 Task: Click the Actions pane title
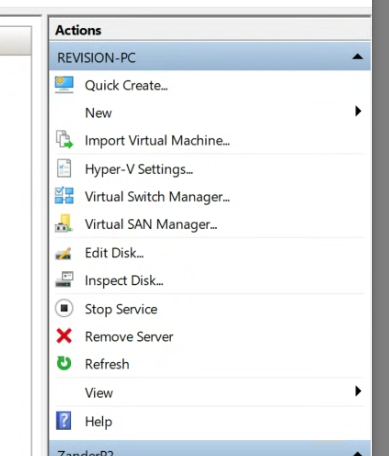click(78, 30)
